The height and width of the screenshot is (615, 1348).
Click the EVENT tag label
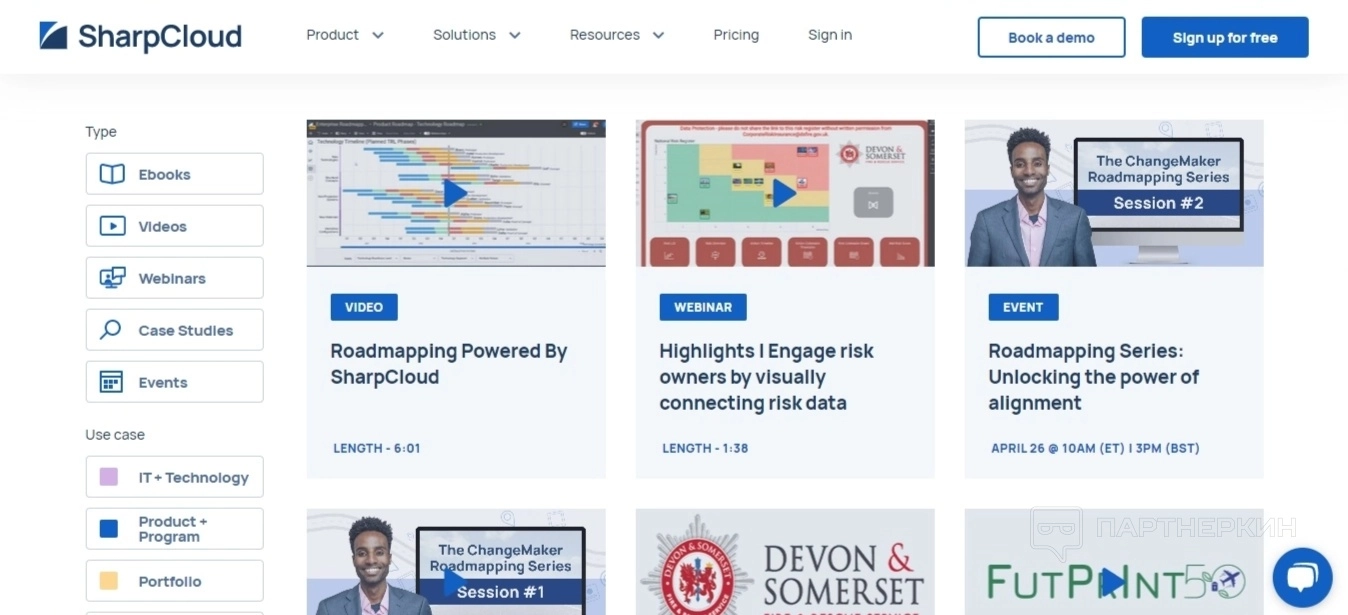coord(1023,307)
